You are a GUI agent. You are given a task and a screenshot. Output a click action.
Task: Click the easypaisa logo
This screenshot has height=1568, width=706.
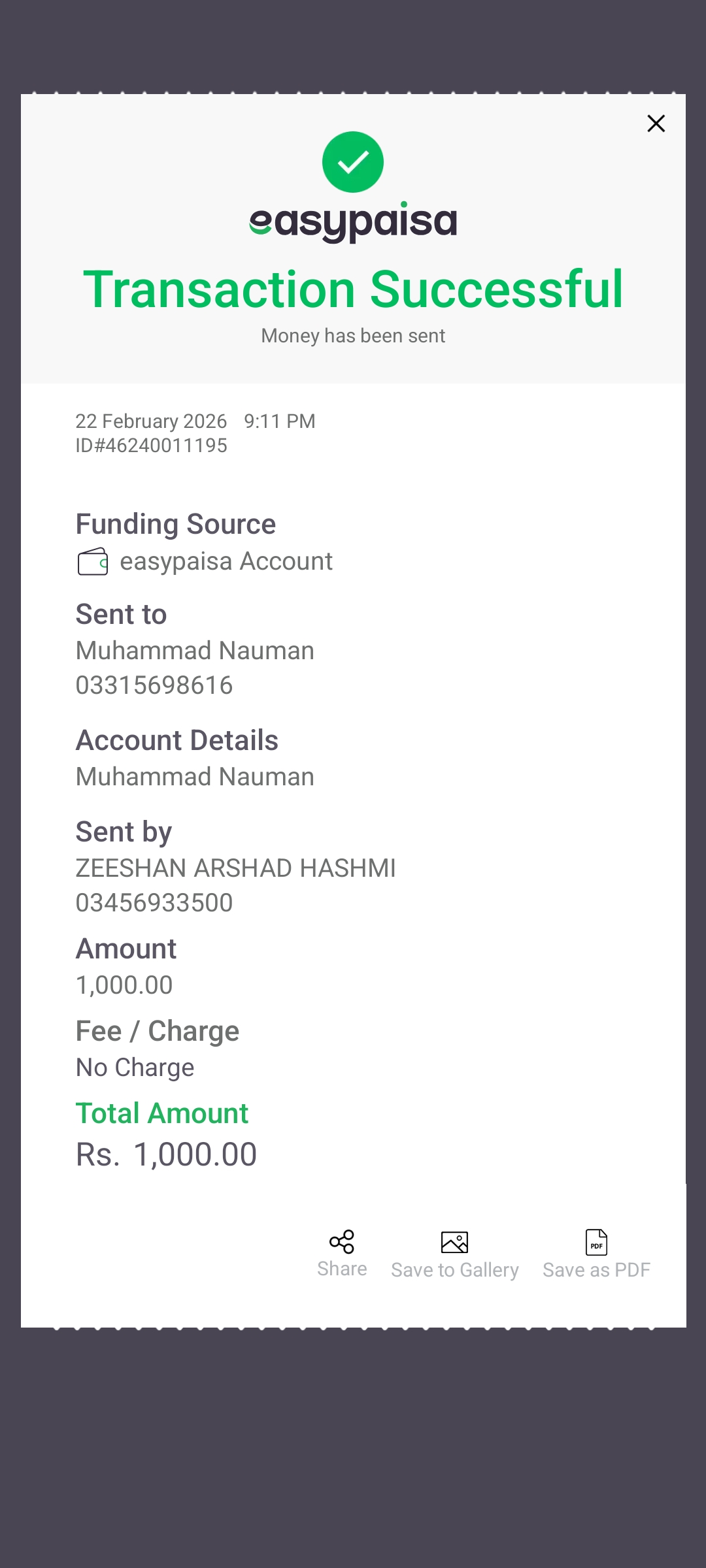[353, 222]
